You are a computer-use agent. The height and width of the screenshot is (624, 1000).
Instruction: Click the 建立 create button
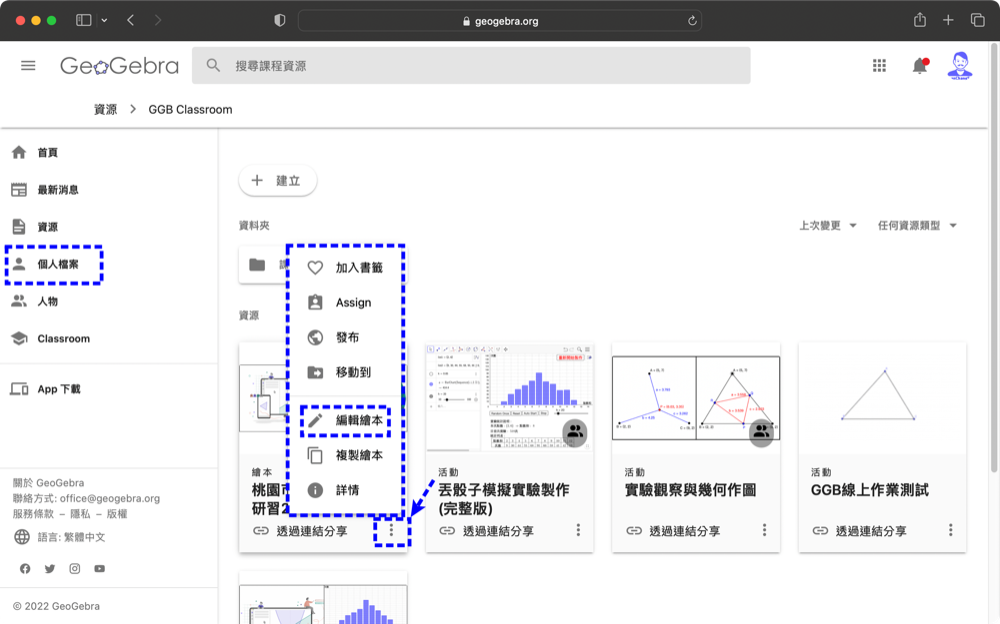tap(277, 181)
